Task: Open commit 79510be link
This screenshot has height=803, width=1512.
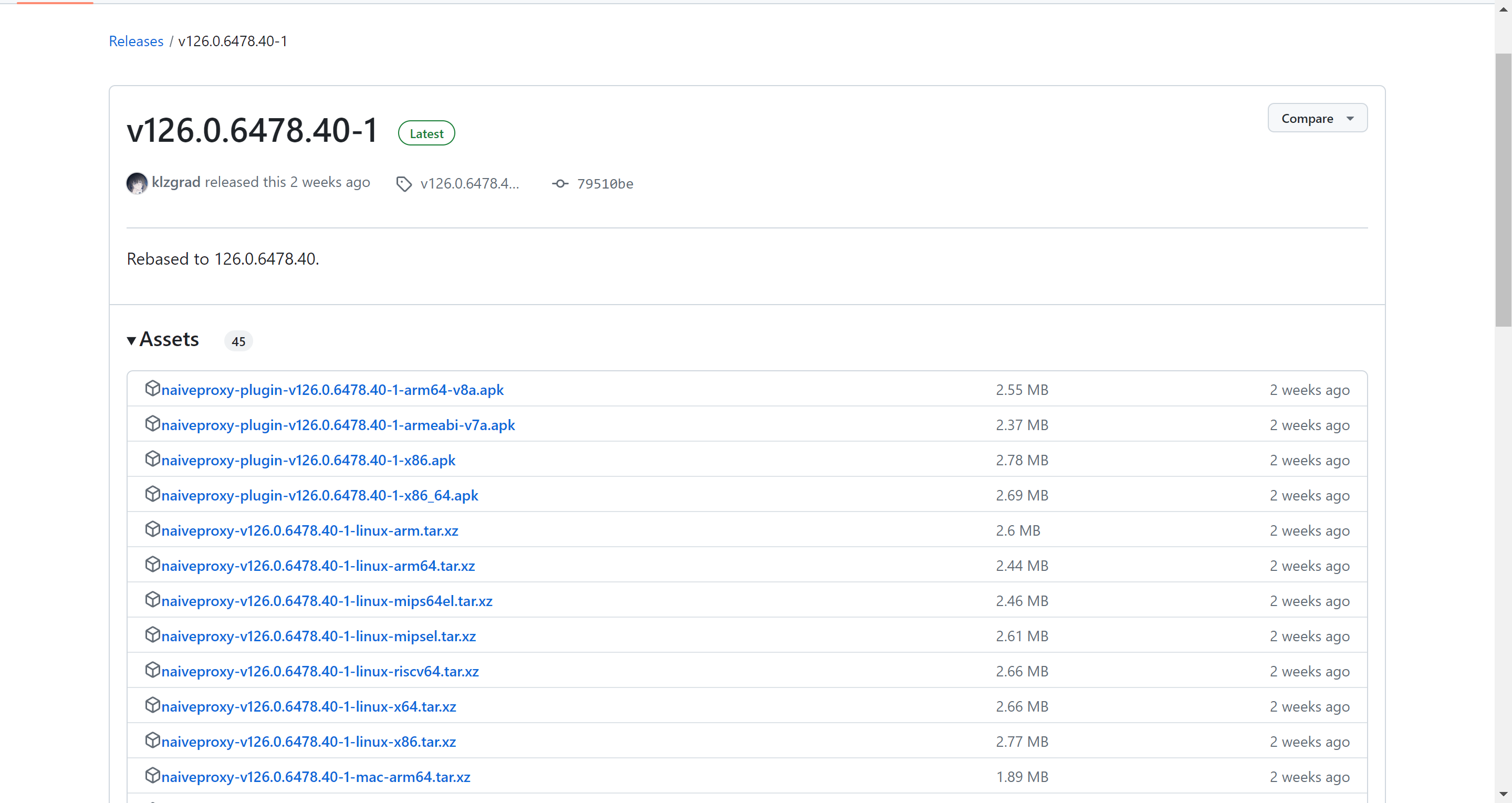Action: tap(604, 184)
